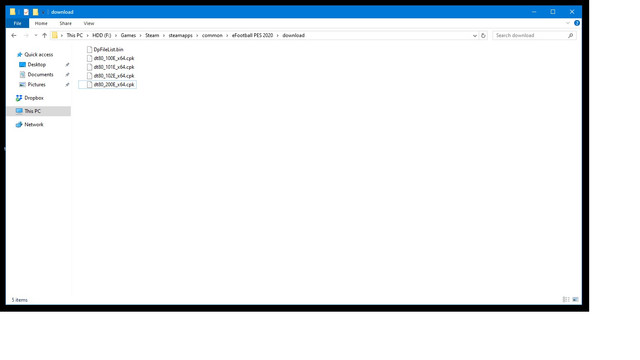Click the search magnifier icon
This screenshot has height=360, width=640.
571,36
